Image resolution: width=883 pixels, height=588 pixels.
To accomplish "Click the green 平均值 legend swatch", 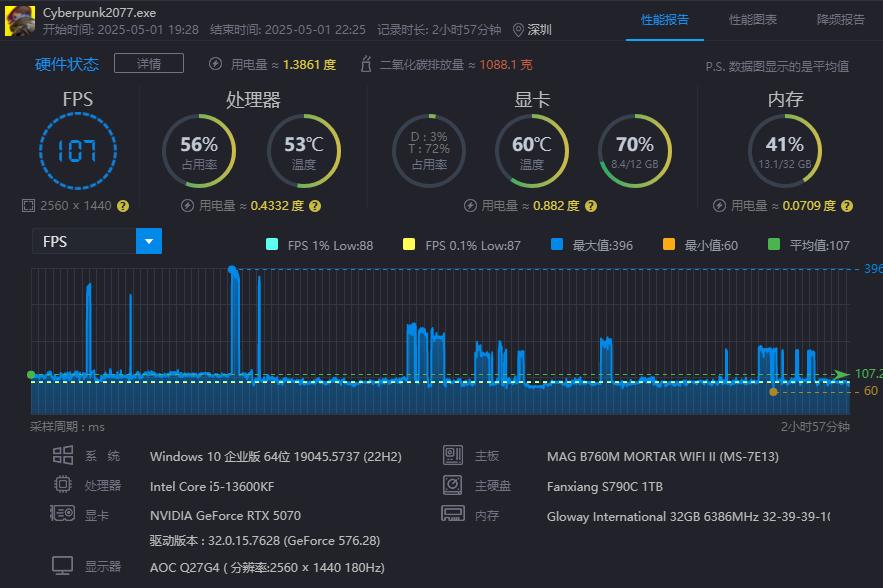I will (x=774, y=244).
